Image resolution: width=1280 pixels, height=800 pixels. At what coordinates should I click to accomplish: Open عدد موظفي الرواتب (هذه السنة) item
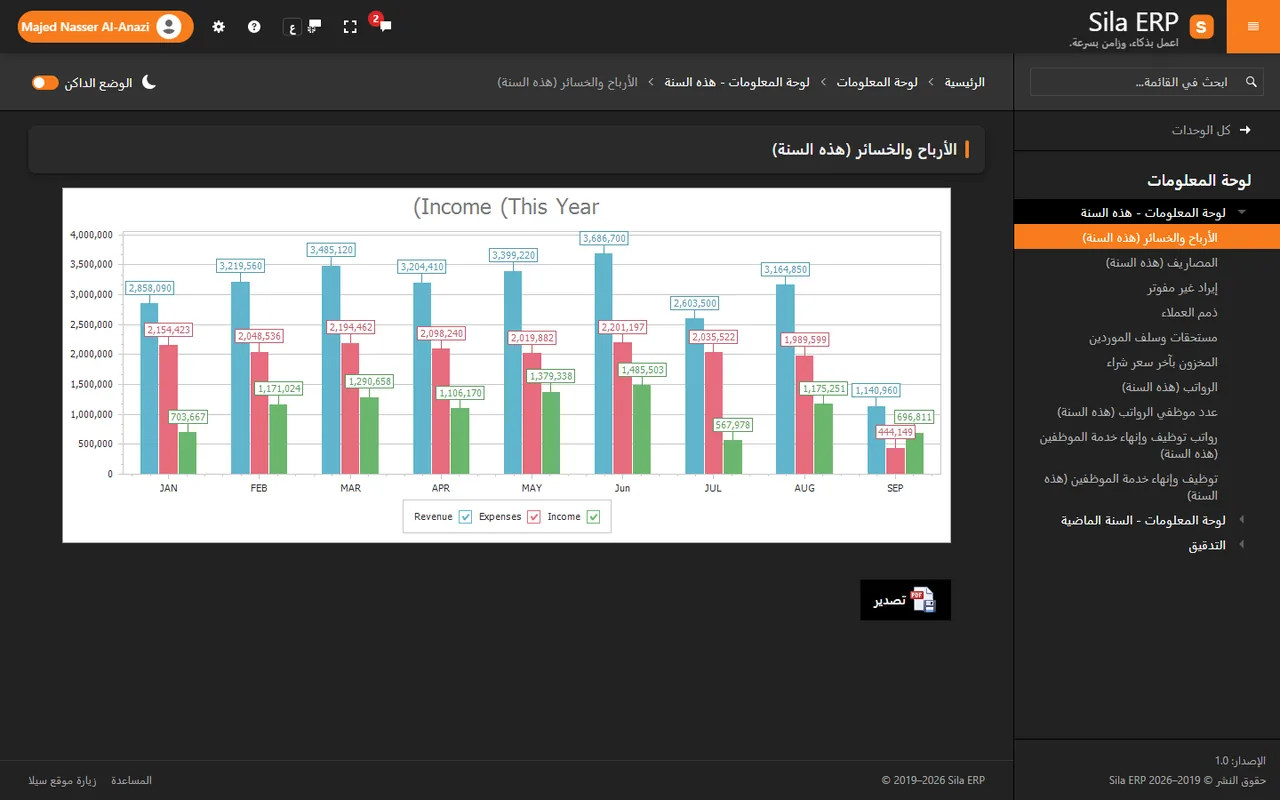[x=1147, y=412]
